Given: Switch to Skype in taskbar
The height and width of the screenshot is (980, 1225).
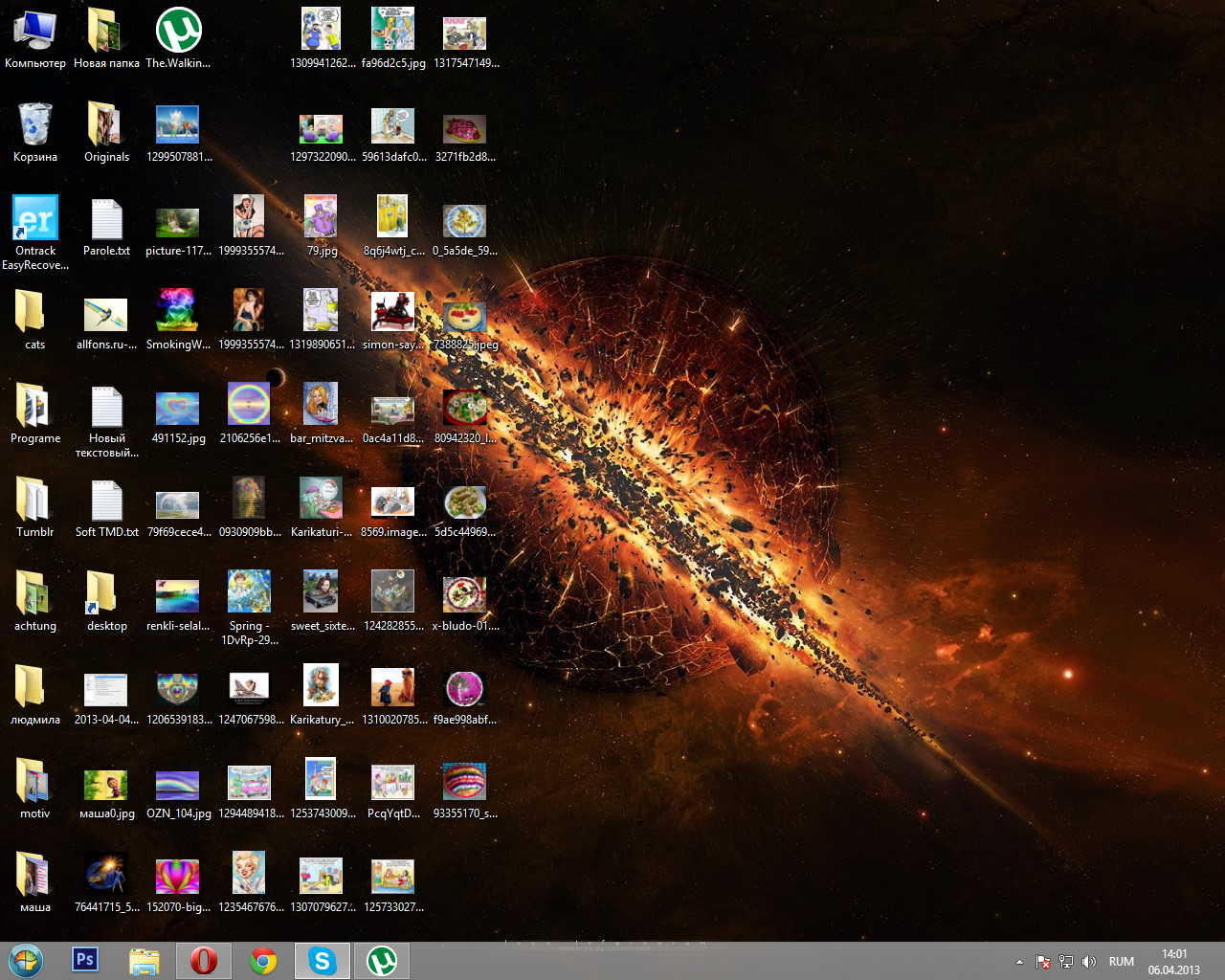Looking at the screenshot, I should click(323, 961).
